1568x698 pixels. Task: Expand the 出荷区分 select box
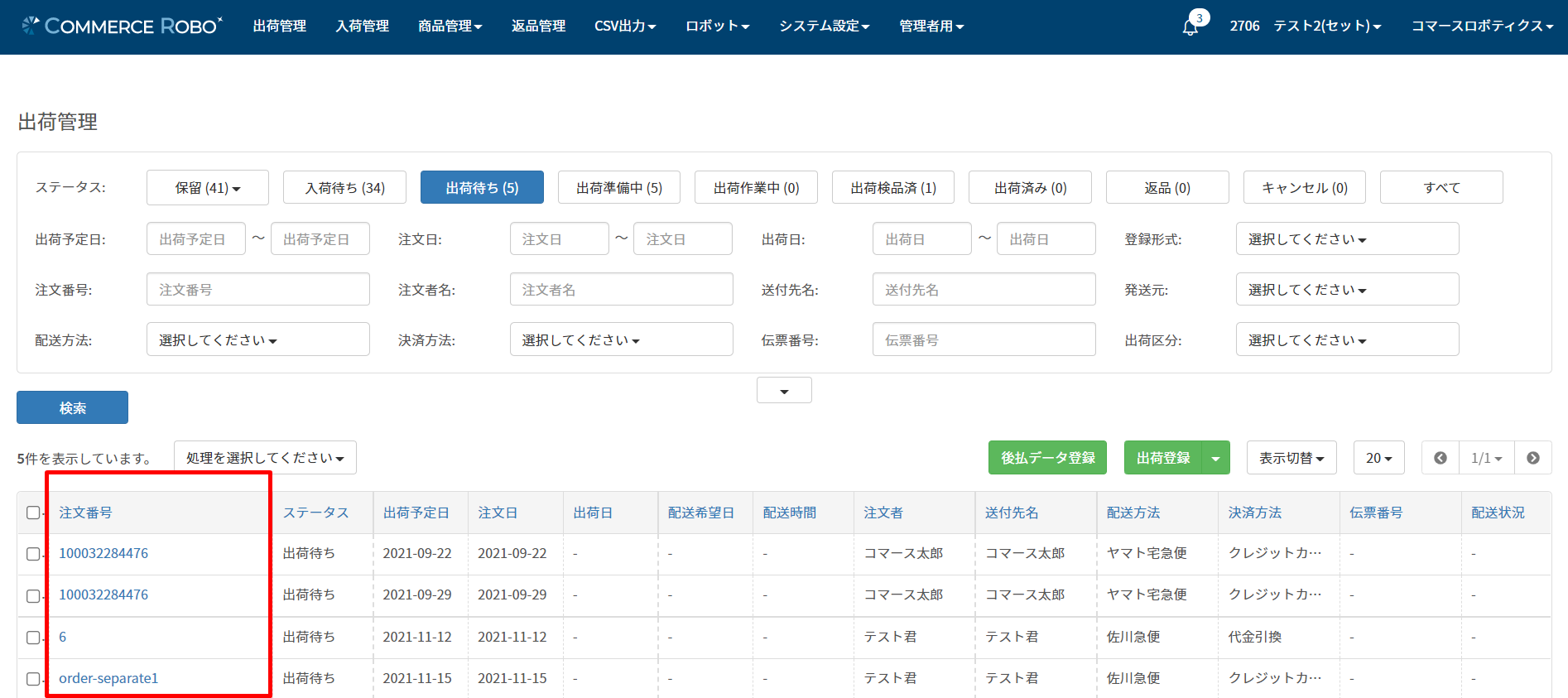pos(1347,339)
